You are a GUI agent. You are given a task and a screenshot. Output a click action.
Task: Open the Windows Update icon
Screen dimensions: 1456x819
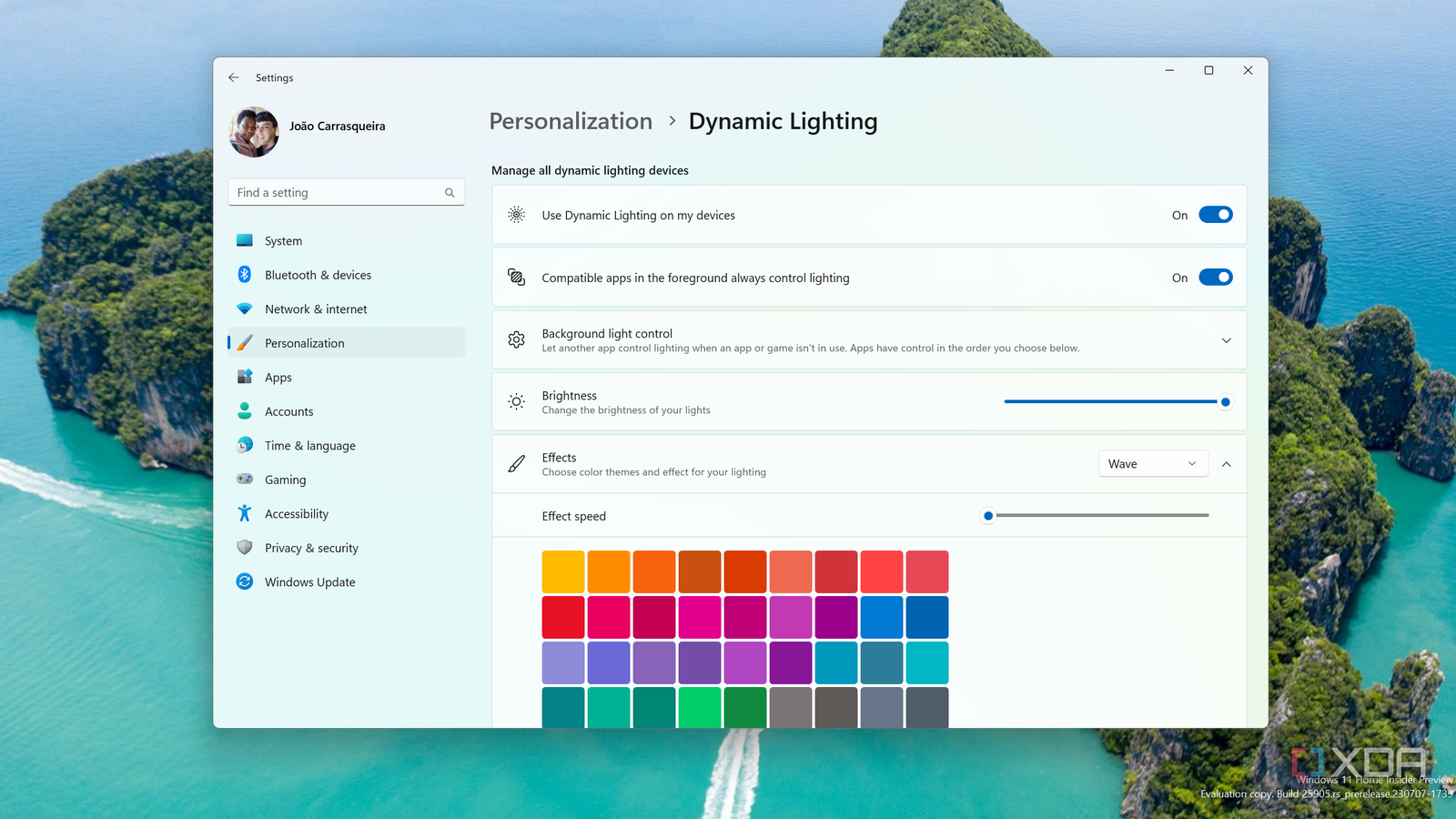tap(244, 581)
